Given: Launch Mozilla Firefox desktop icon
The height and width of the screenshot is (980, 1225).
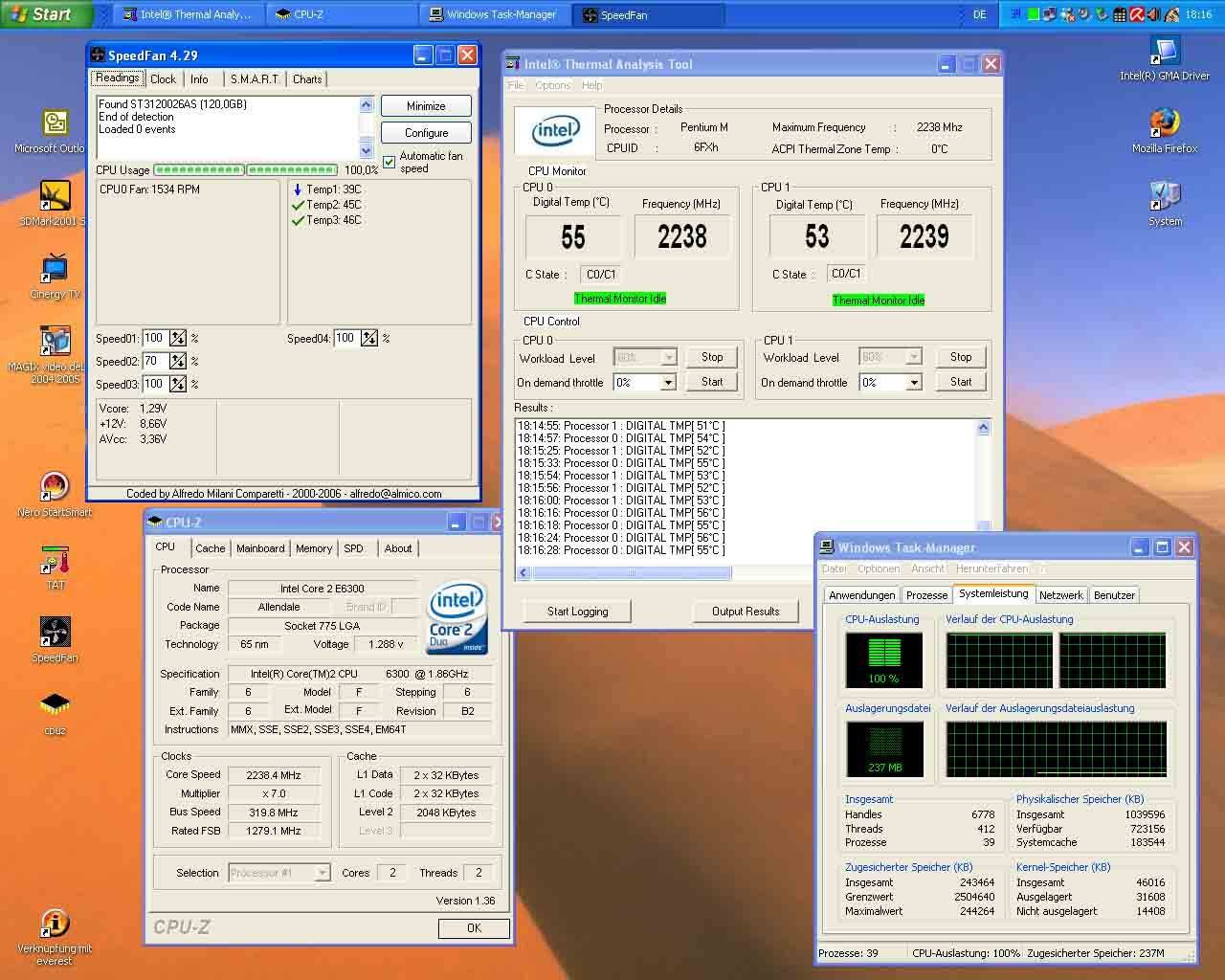Looking at the screenshot, I should pyautogui.click(x=1165, y=124).
